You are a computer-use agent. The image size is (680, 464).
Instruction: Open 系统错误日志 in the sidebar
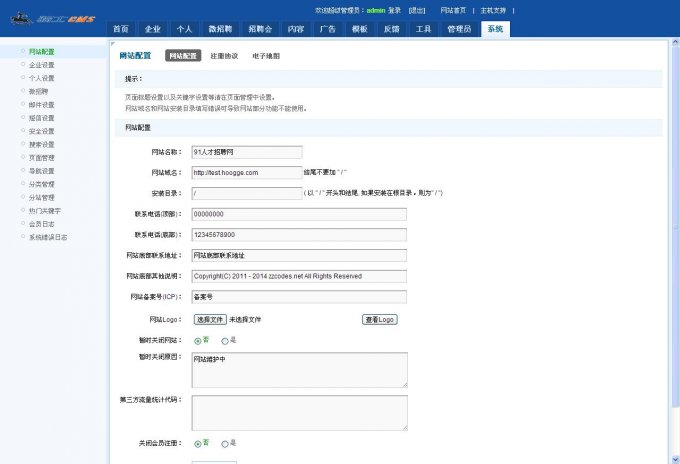[x=48, y=238]
